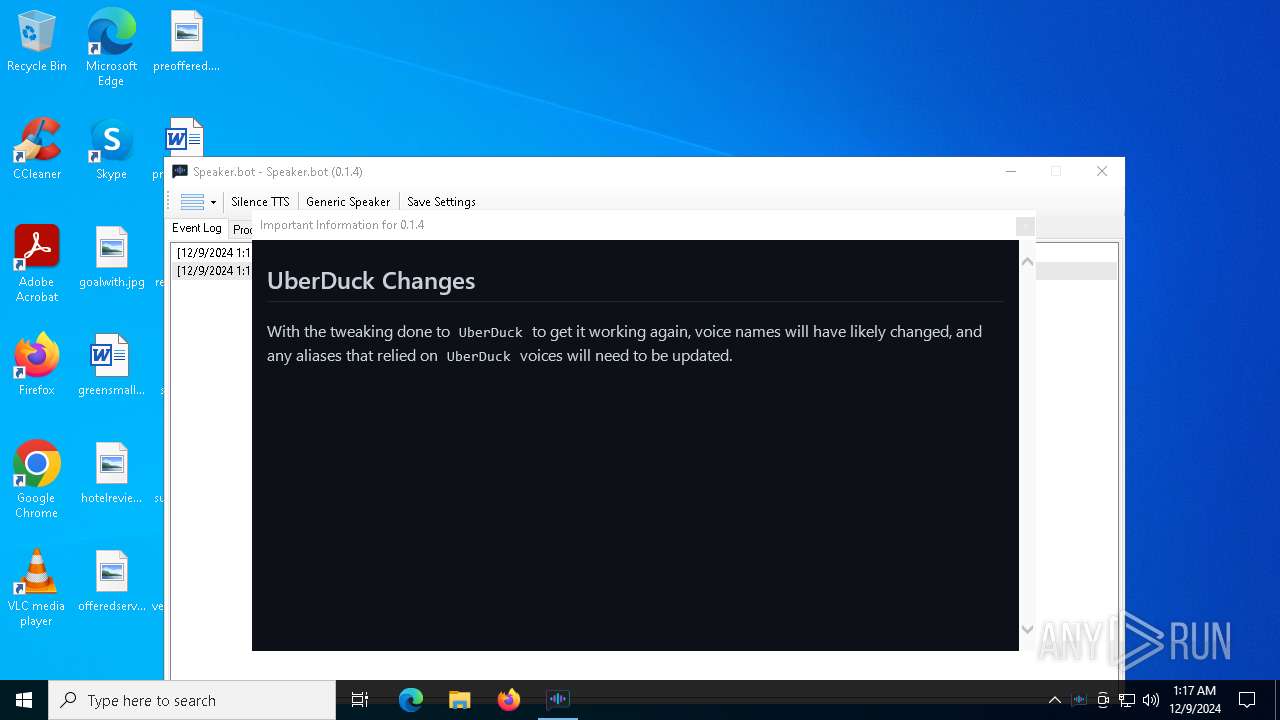Open the Action Center notifications
Image resolution: width=1280 pixels, height=720 pixels.
point(1247,700)
